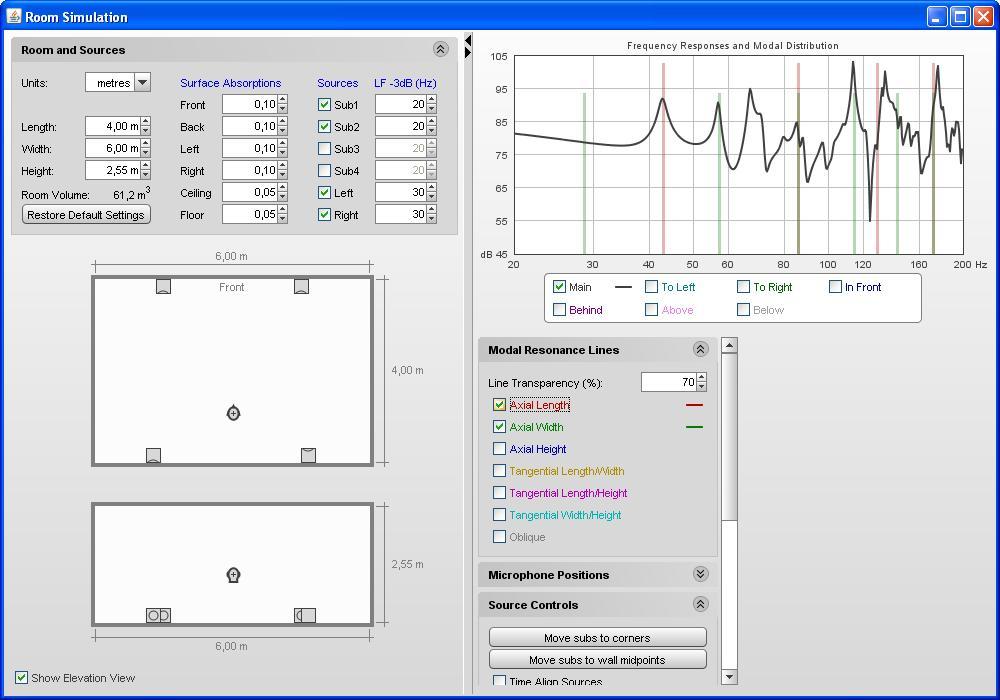This screenshot has width=1000, height=700.
Task: Click the front-right speaker icon in plan view
Action: pyautogui.click(x=301, y=287)
